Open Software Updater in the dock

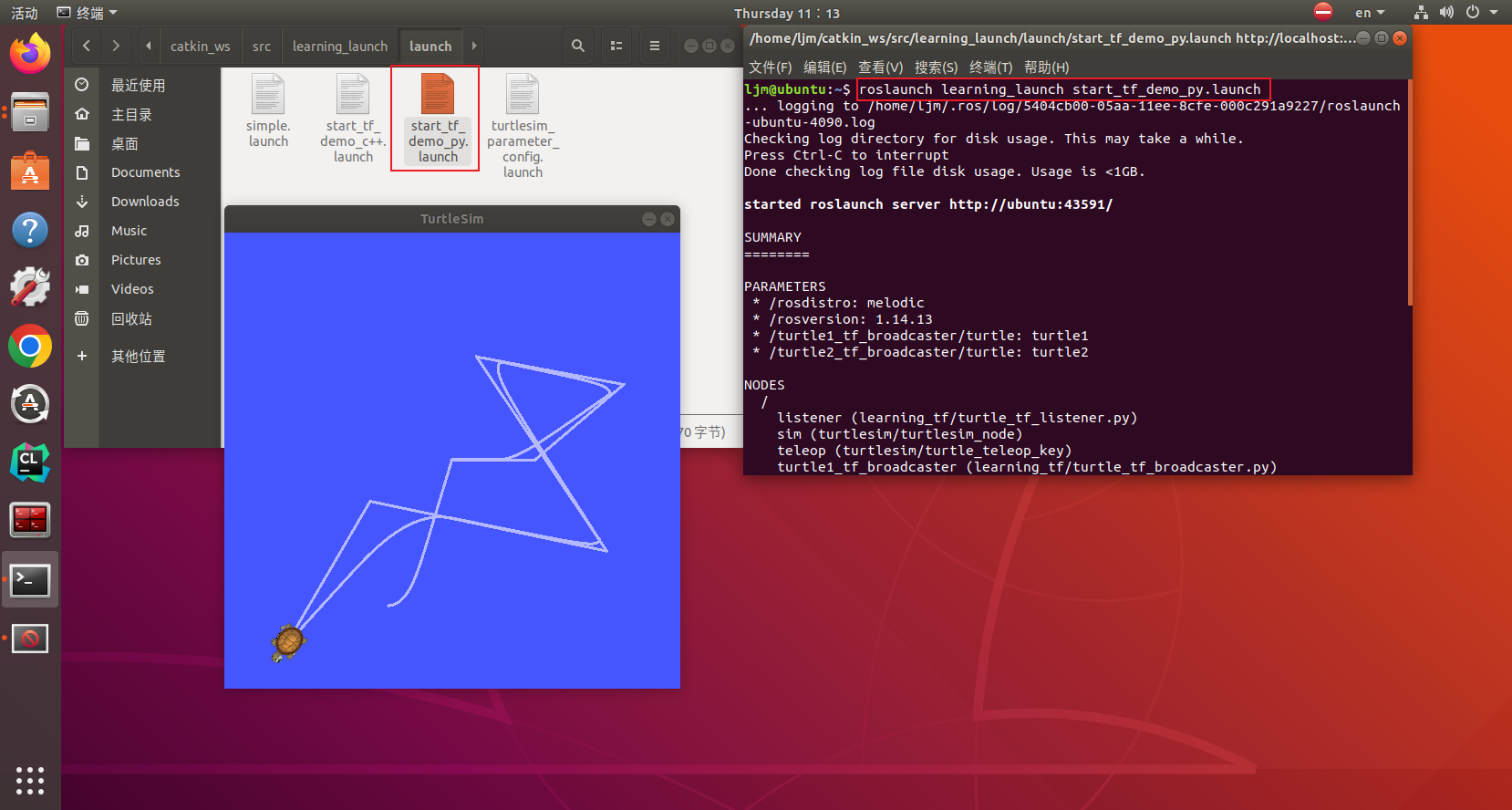[30, 404]
